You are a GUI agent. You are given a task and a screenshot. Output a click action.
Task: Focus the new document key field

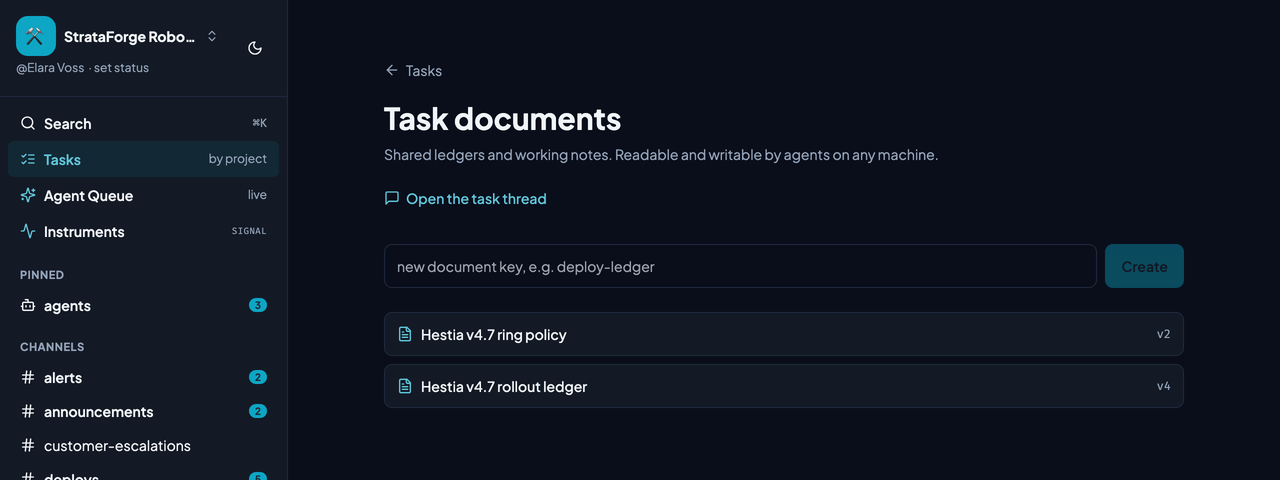point(740,266)
